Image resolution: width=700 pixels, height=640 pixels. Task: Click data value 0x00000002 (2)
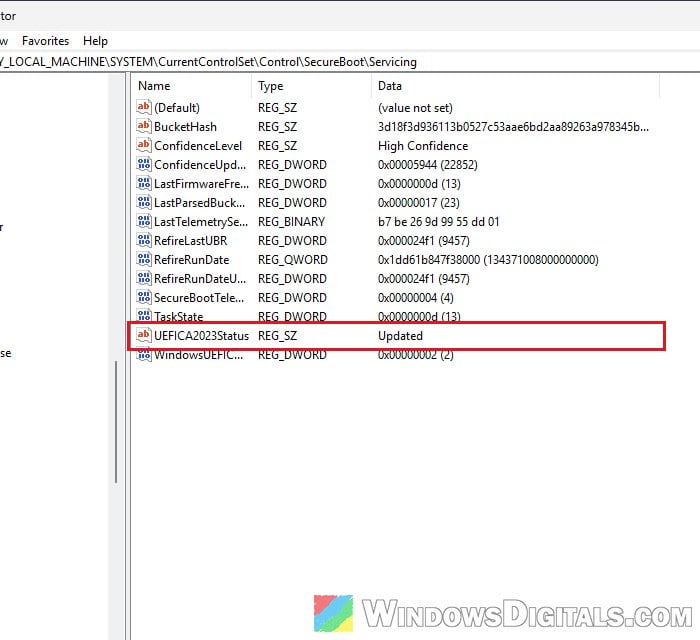tap(415, 355)
